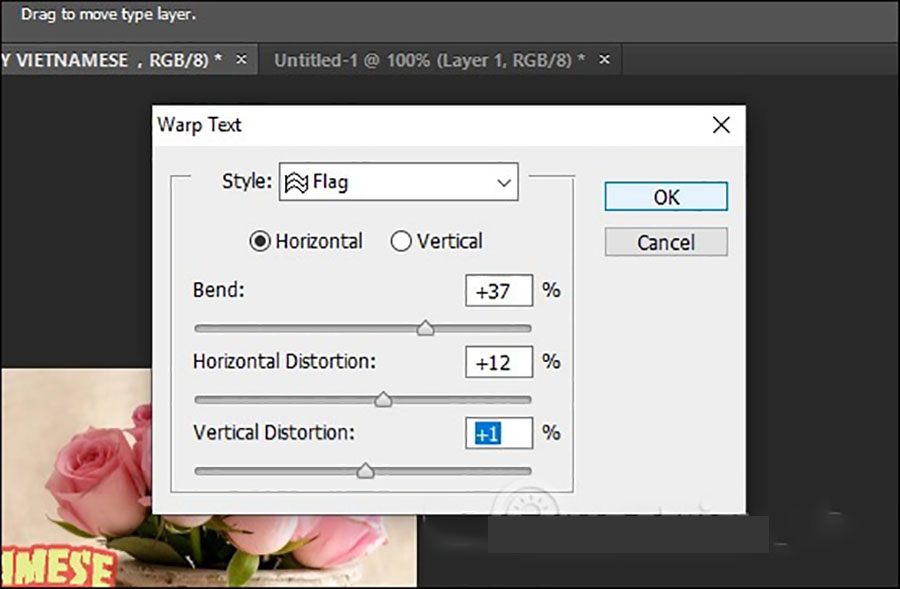Click Cancel to discard warp
The width and height of the screenshot is (900, 589).
666,243
